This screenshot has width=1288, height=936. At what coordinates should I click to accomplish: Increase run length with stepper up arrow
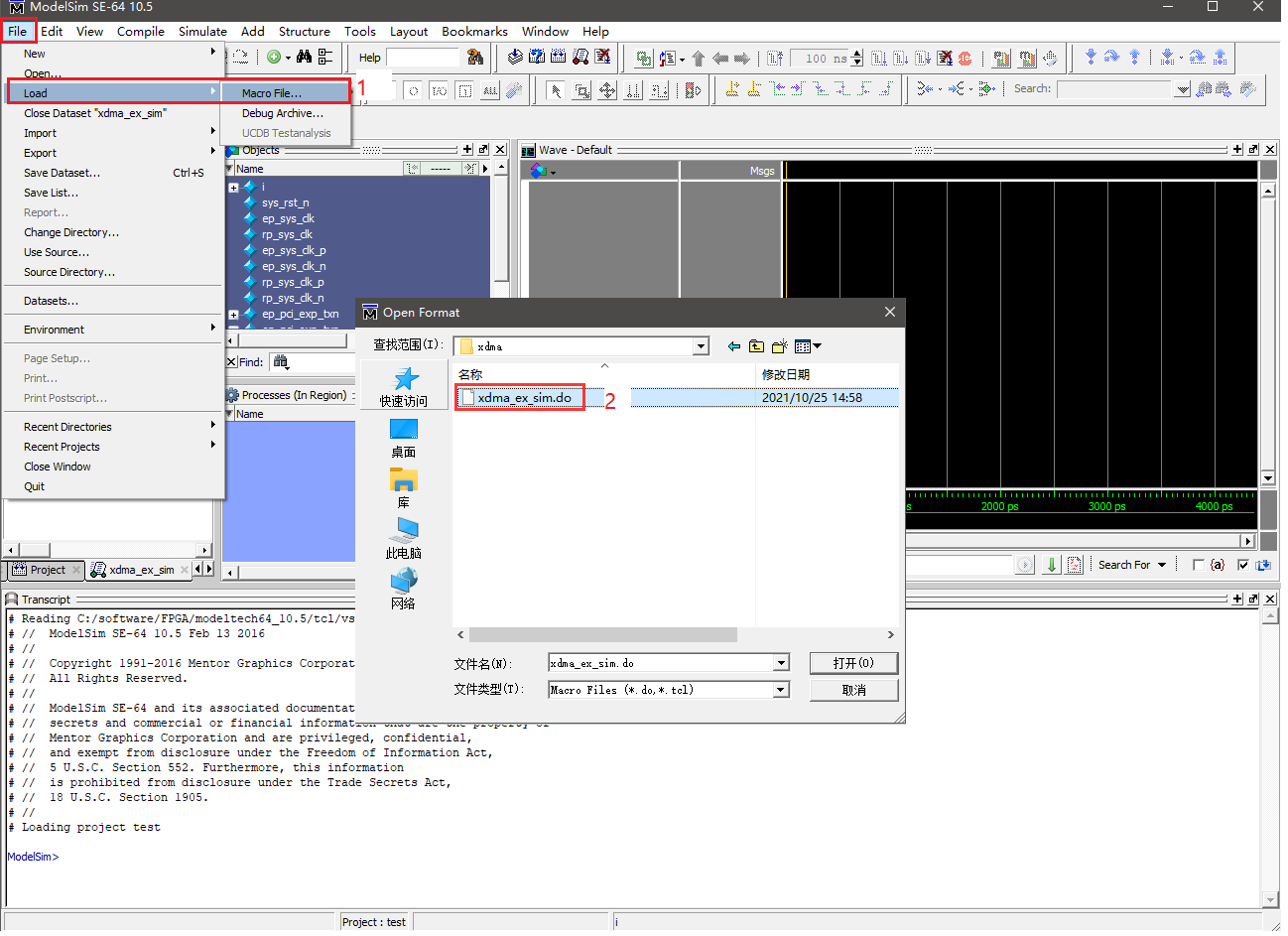click(857, 54)
